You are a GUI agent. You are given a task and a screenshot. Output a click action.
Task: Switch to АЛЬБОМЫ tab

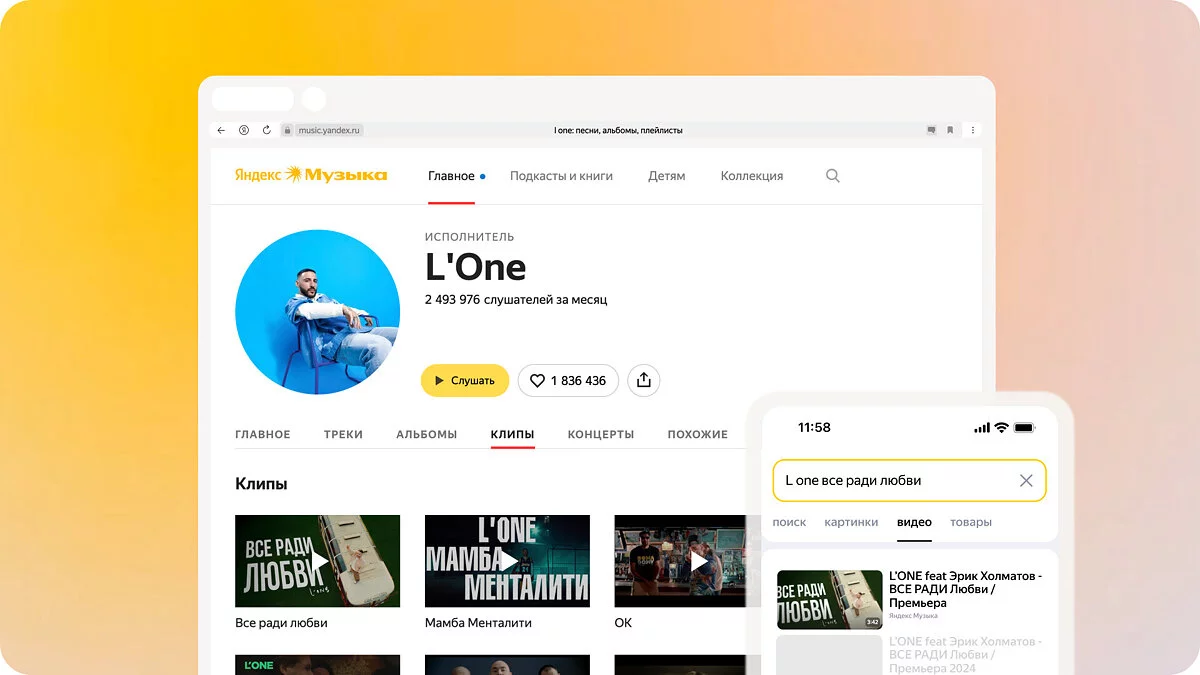pyautogui.click(x=427, y=435)
